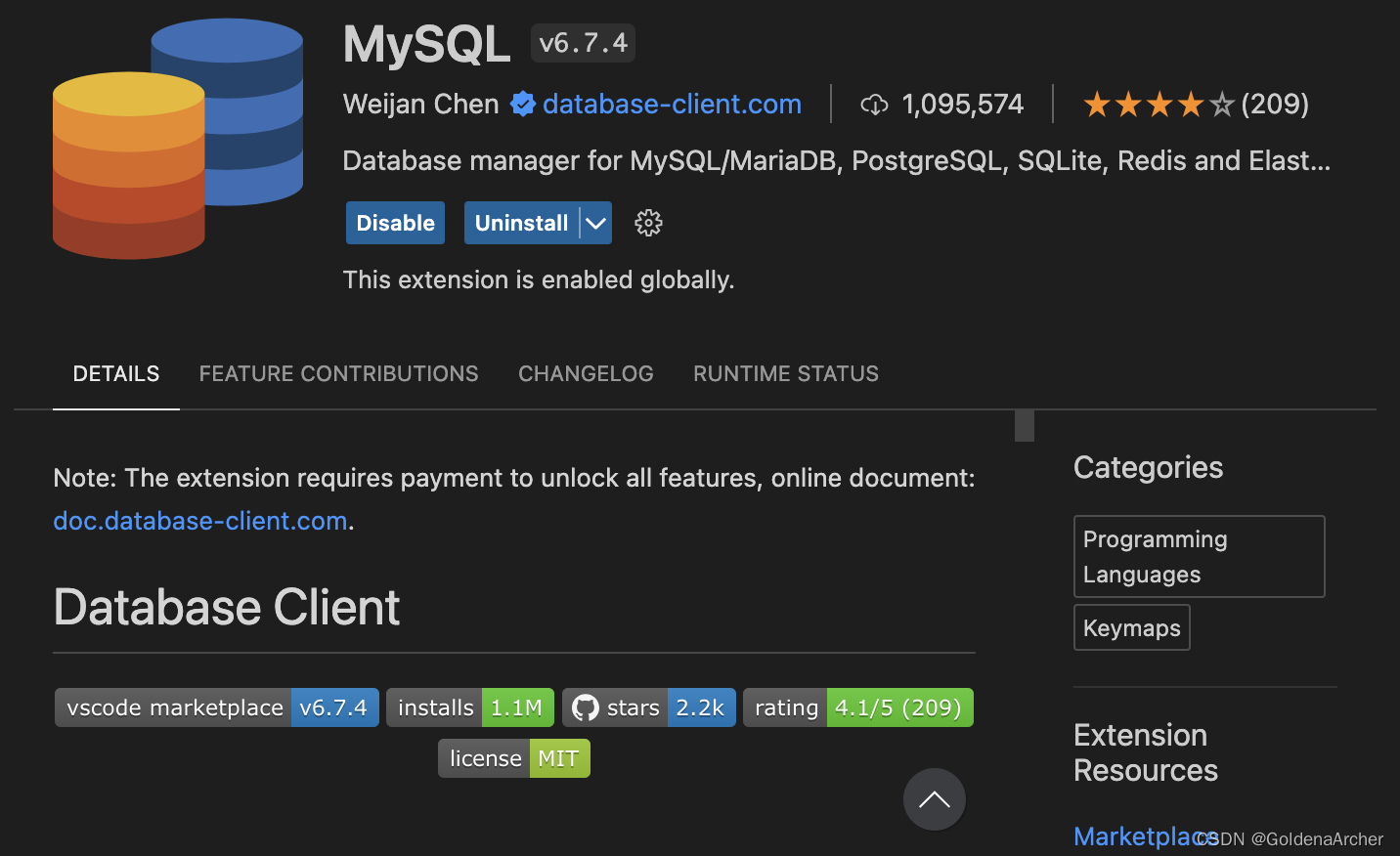
Task: Open the database-client.com publisher link
Action: (672, 104)
